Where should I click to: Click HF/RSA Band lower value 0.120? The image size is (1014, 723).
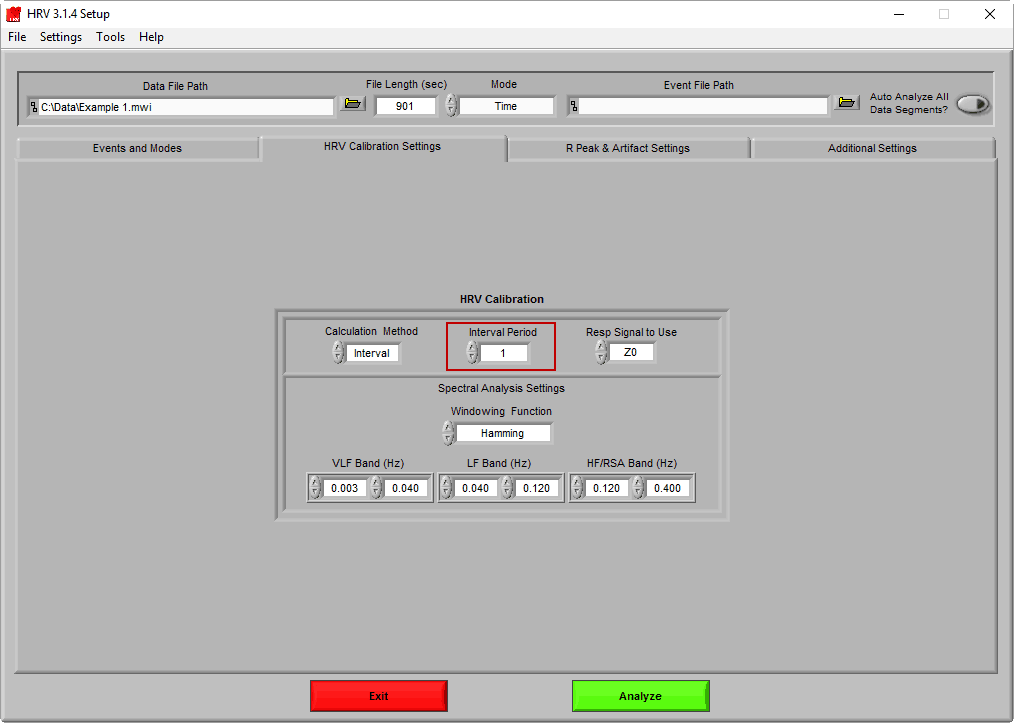click(607, 488)
